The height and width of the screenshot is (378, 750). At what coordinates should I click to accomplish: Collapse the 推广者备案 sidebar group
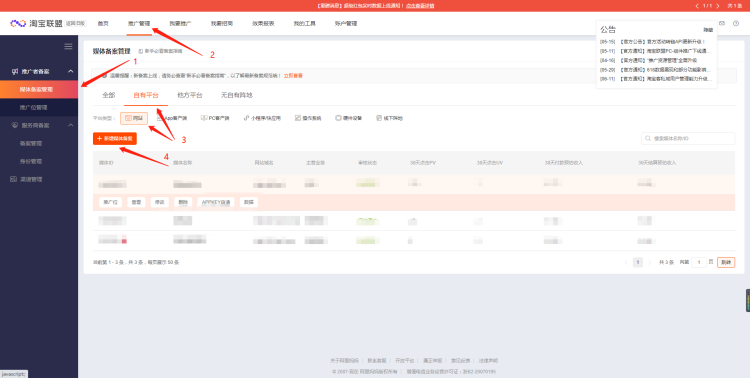click(x=71, y=71)
